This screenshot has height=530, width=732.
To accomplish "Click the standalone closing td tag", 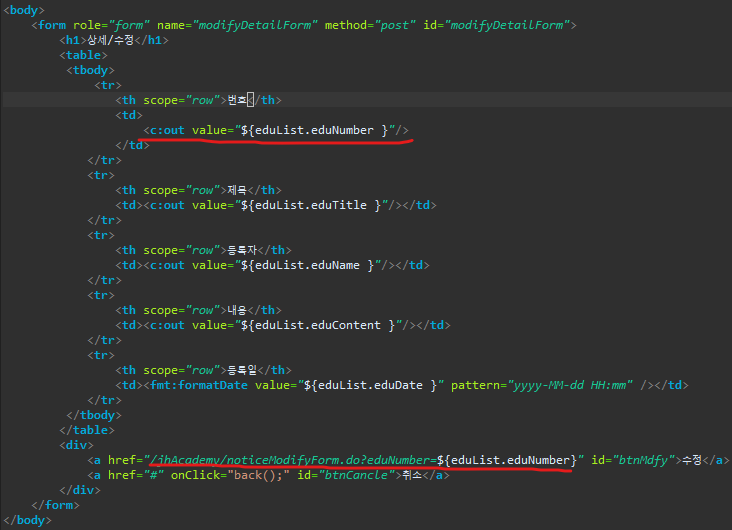I will tap(133, 145).
